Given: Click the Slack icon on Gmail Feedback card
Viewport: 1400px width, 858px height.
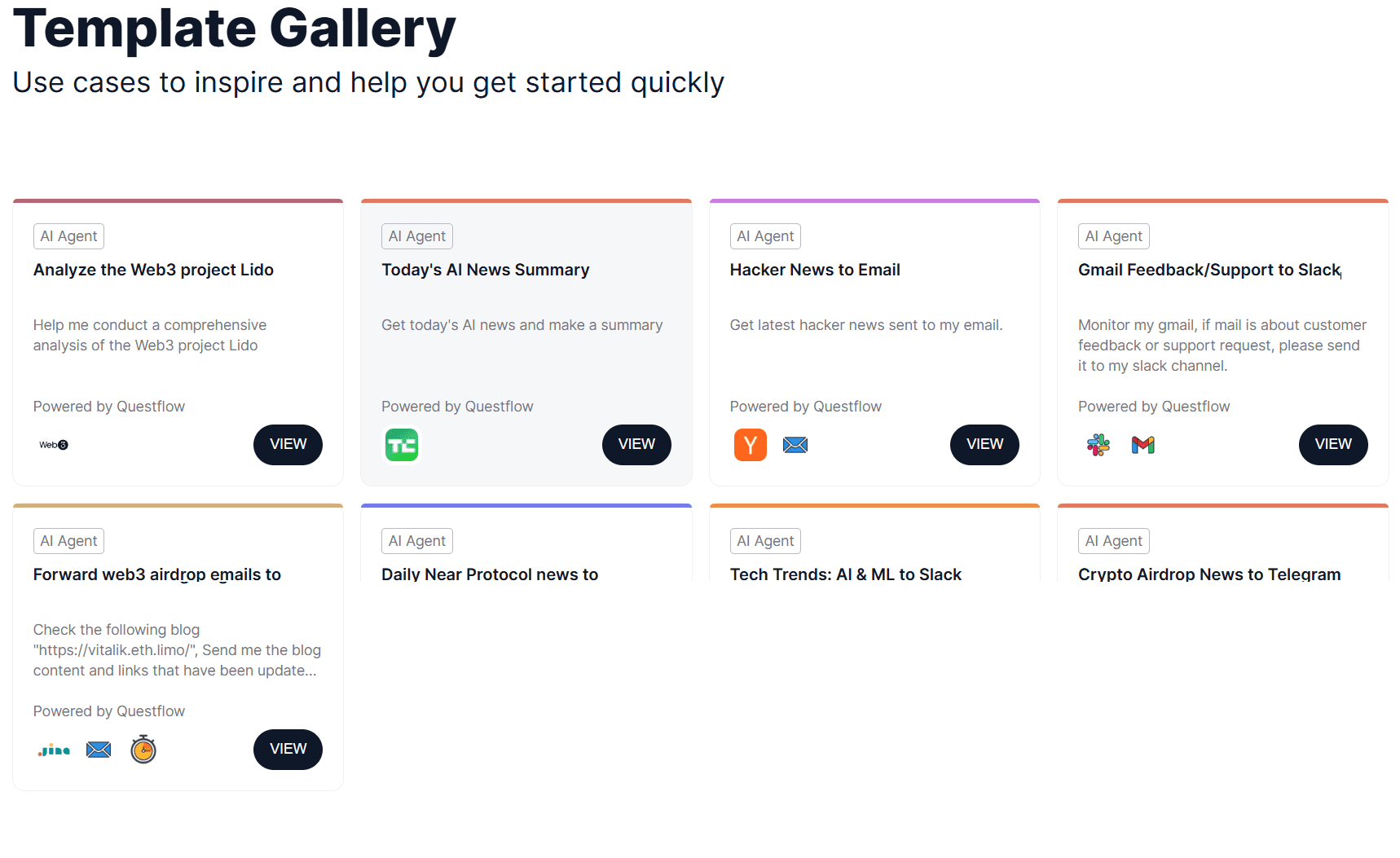Looking at the screenshot, I should 1098,445.
